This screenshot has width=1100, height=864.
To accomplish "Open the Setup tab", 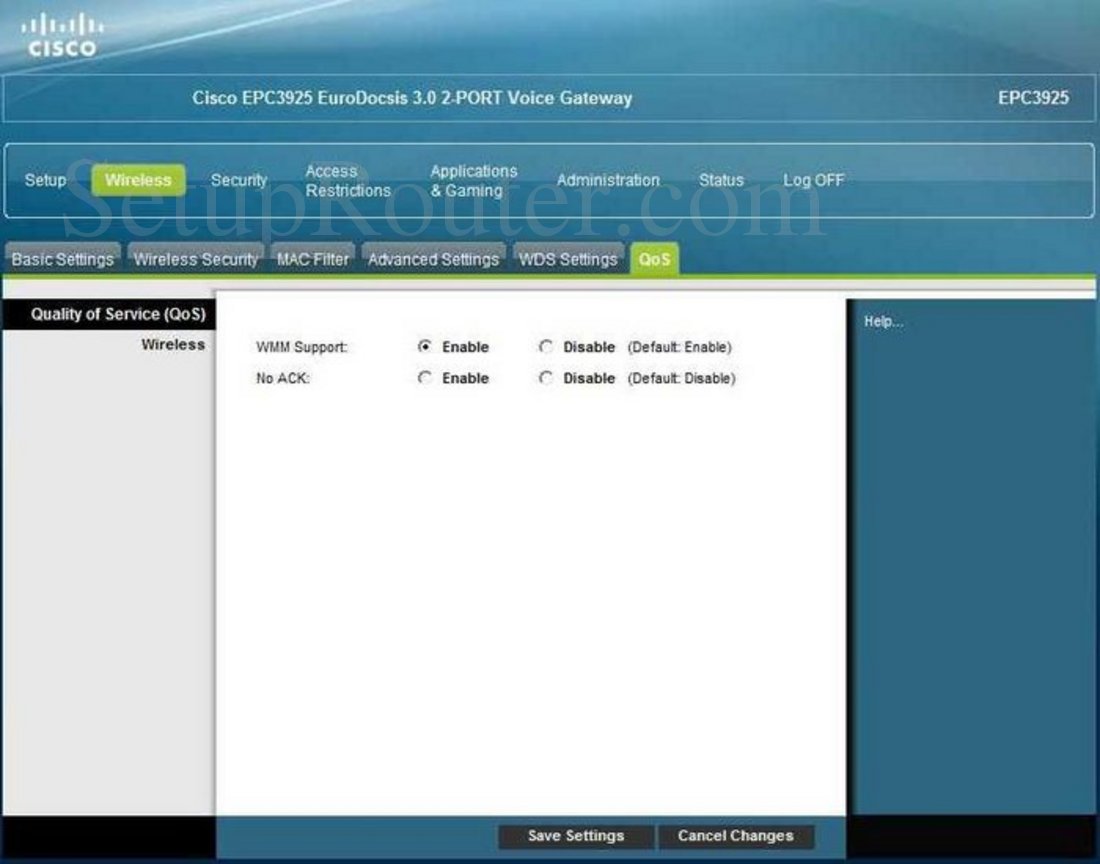I will click(45, 180).
